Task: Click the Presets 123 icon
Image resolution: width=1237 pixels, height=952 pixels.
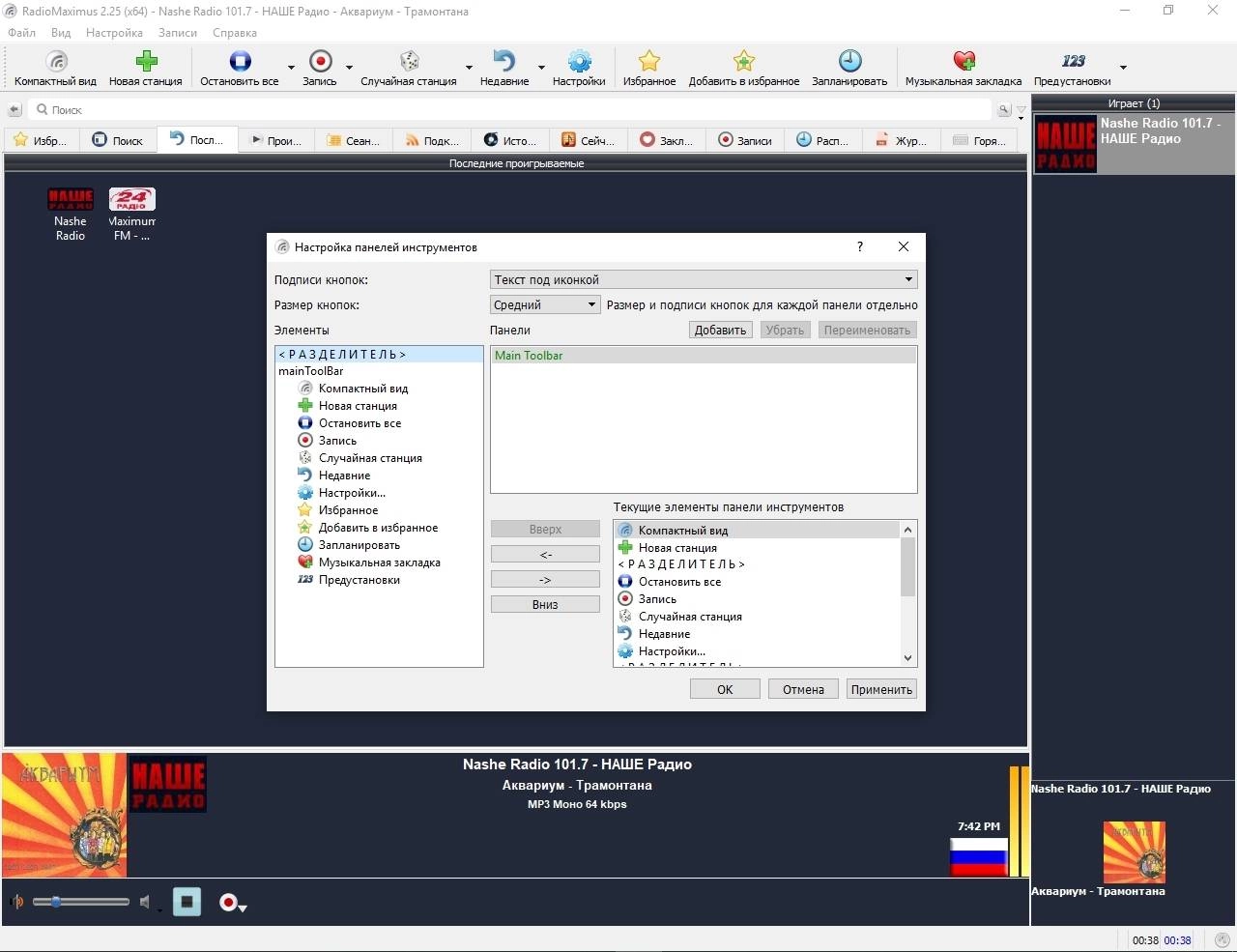Action: (1073, 61)
